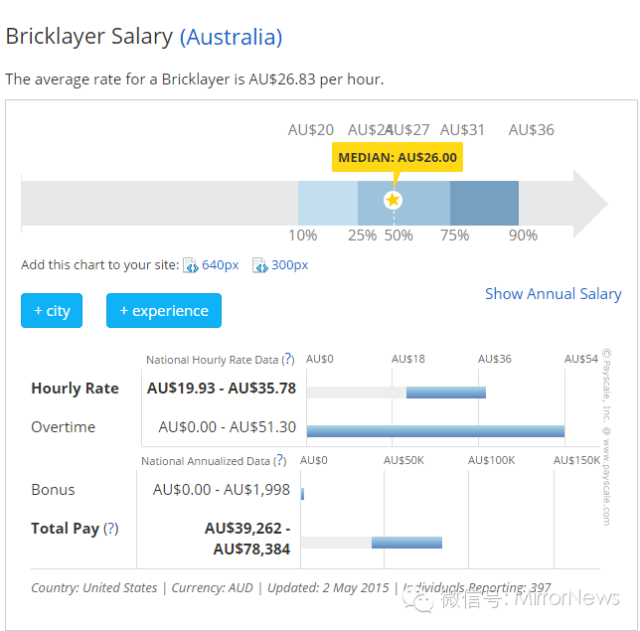Click the Hourly Rate row label
The width and height of the screenshot is (640, 631).
(75, 388)
